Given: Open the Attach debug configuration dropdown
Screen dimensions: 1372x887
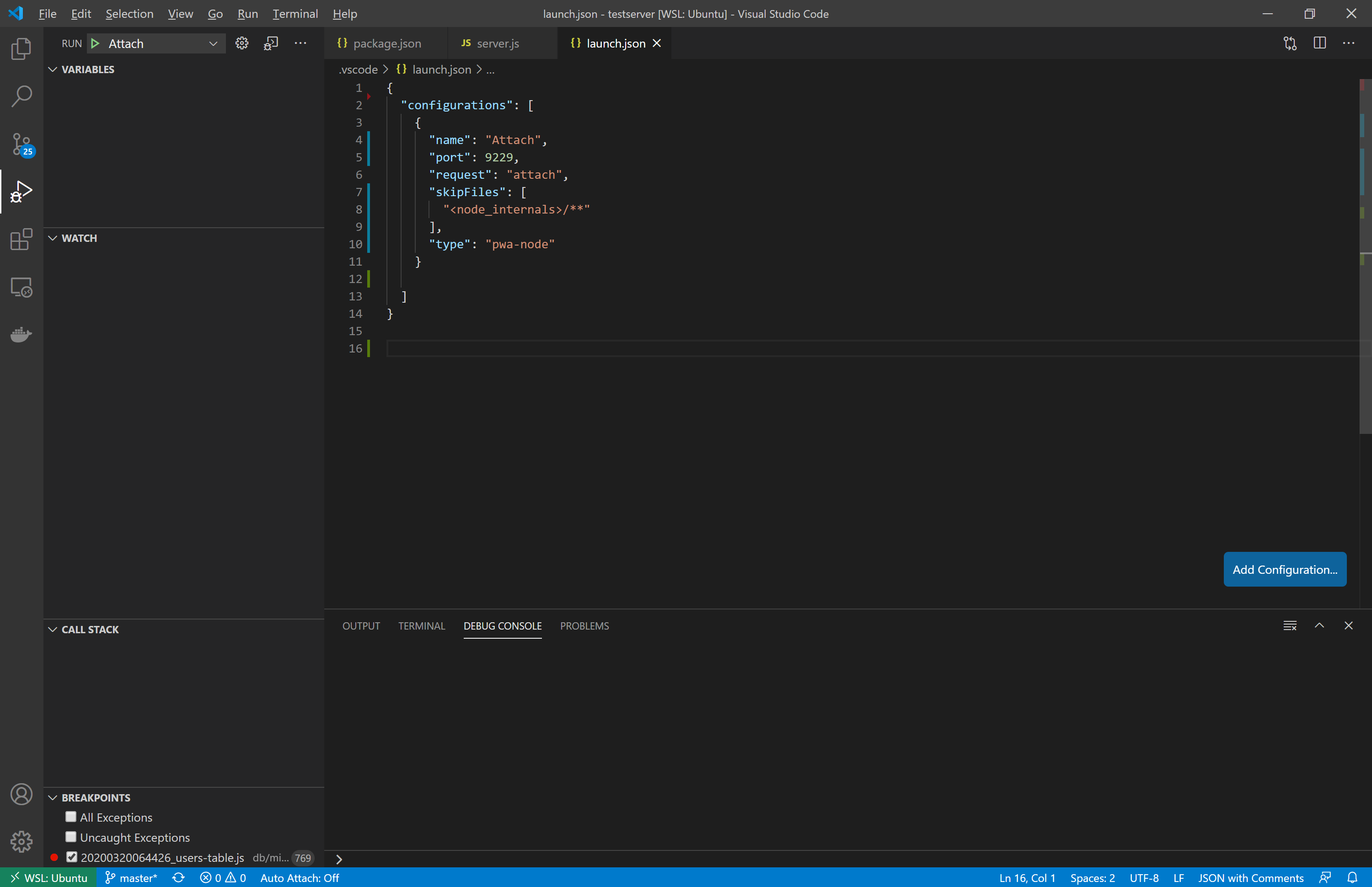Looking at the screenshot, I should pyautogui.click(x=213, y=44).
